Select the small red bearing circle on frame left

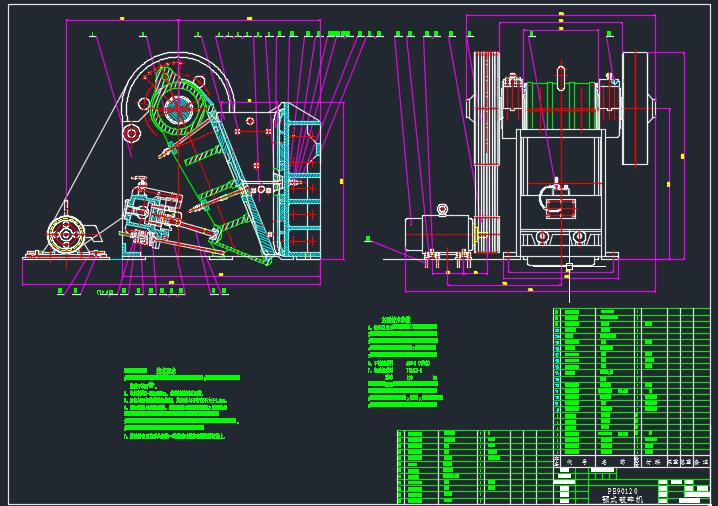130,133
